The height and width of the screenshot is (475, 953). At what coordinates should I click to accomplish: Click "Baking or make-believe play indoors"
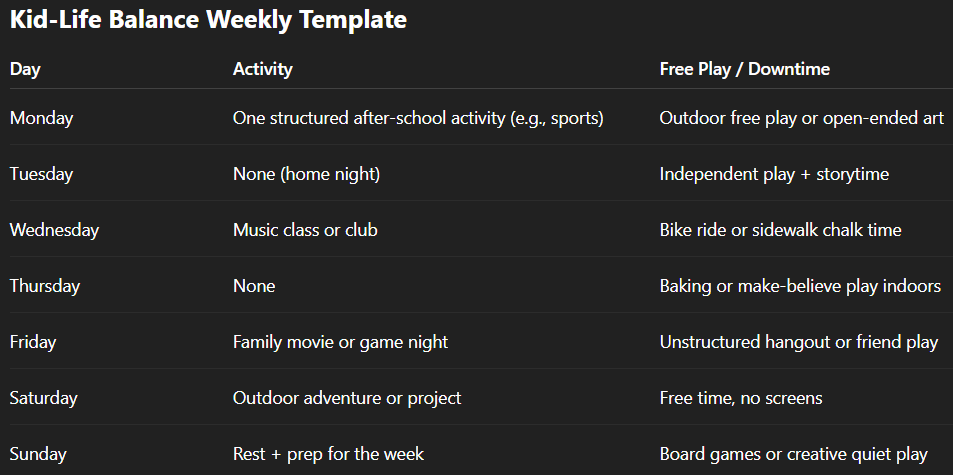tap(800, 286)
